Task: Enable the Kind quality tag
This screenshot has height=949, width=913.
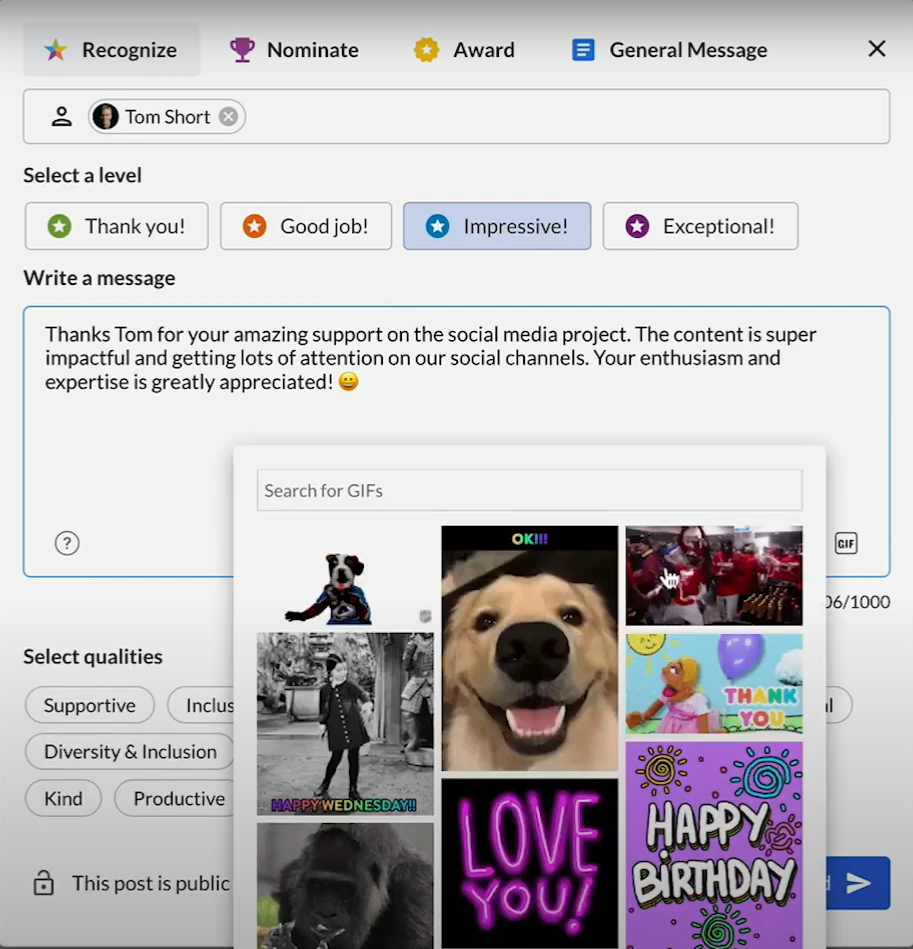Action: pos(63,798)
